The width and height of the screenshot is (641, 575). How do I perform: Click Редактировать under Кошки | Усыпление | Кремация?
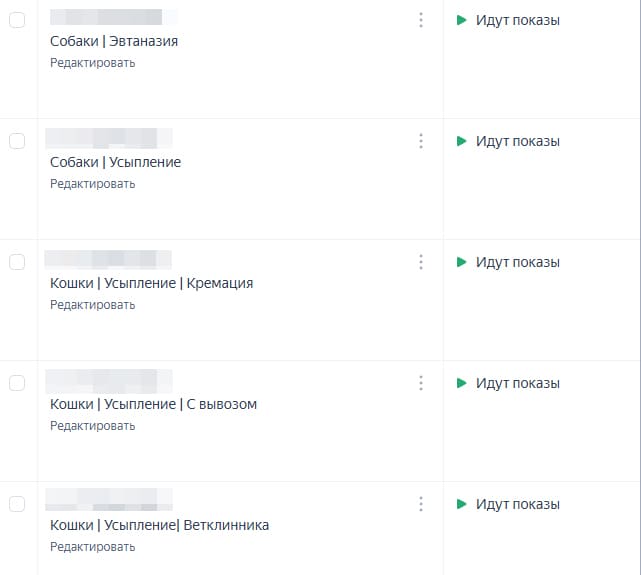click(x=92, y=305)
